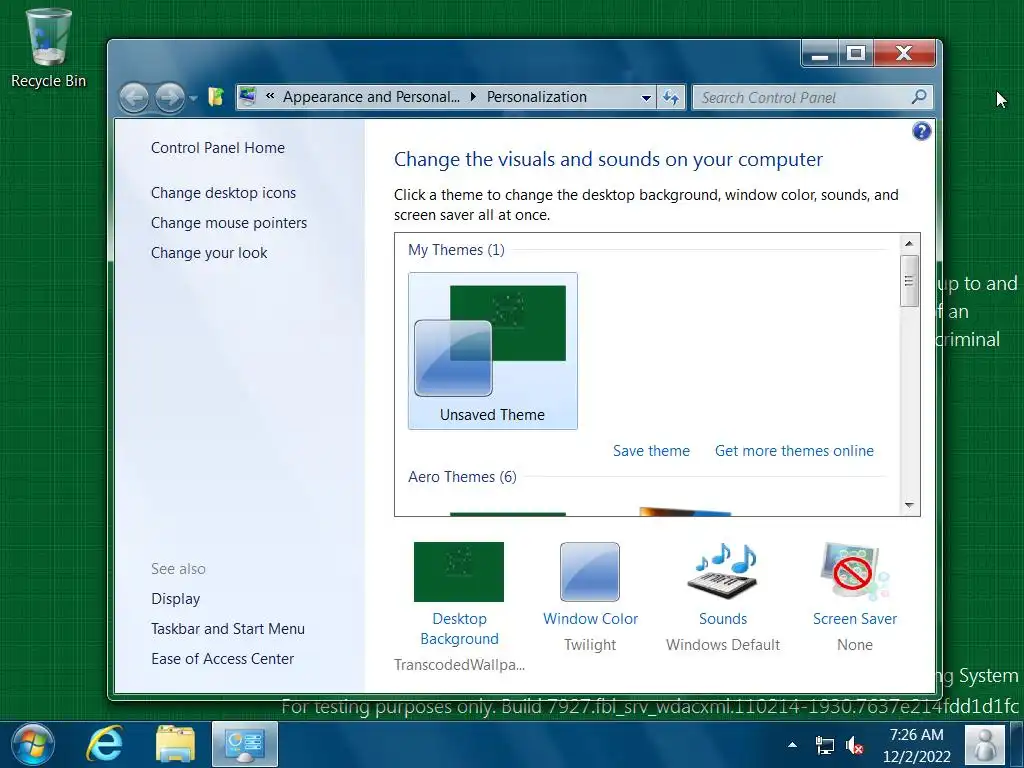
Task: Click the magnifier search icon
Action: (919, 97)
